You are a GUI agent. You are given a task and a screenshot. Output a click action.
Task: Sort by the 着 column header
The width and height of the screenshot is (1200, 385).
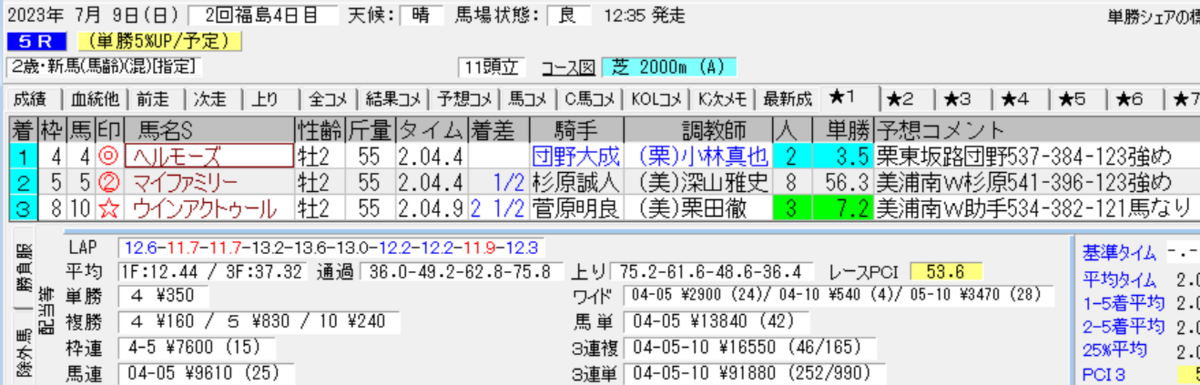click(x=22, y=131)
